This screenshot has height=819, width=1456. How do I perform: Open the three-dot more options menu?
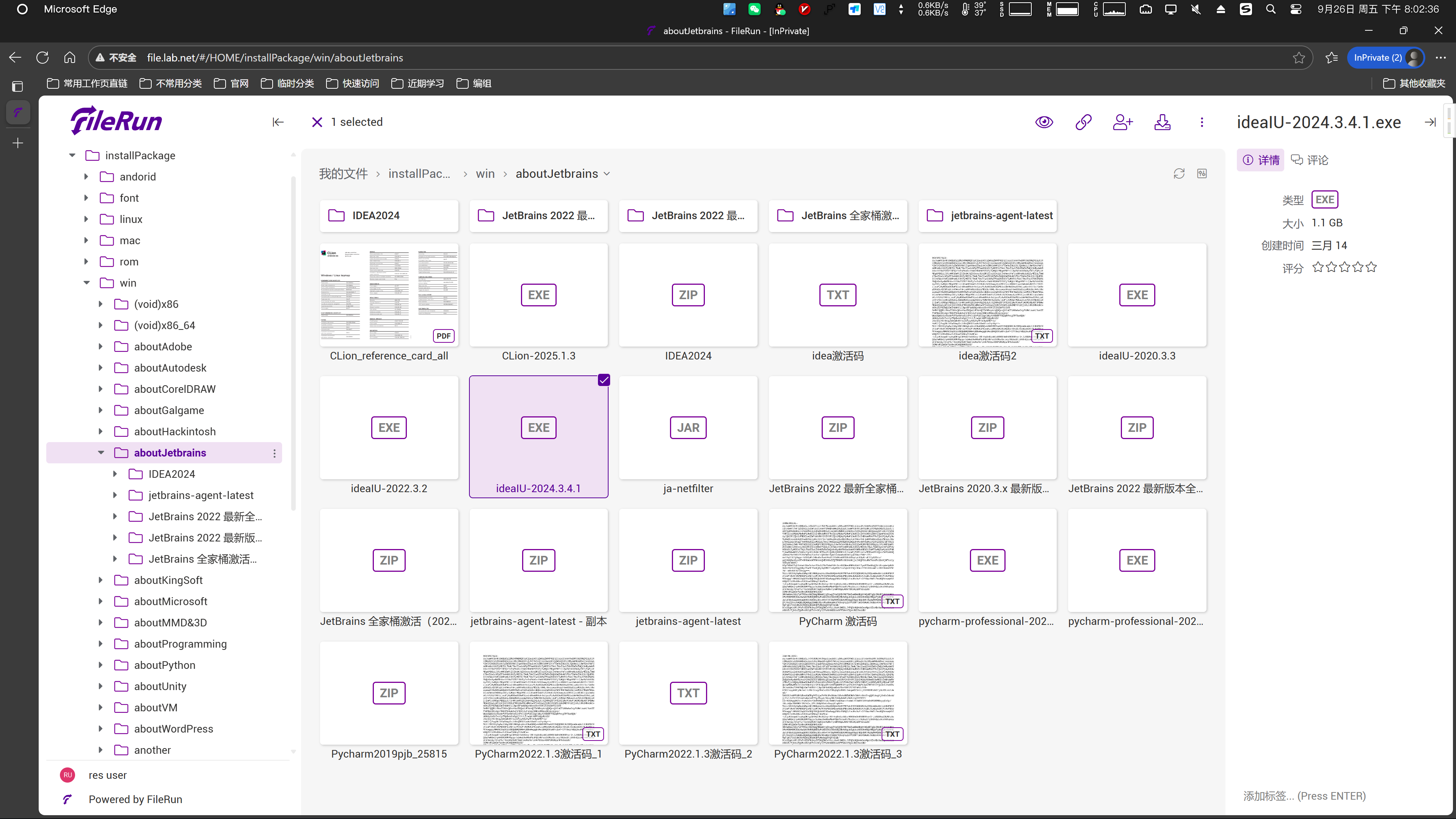tap(1202, 122)
